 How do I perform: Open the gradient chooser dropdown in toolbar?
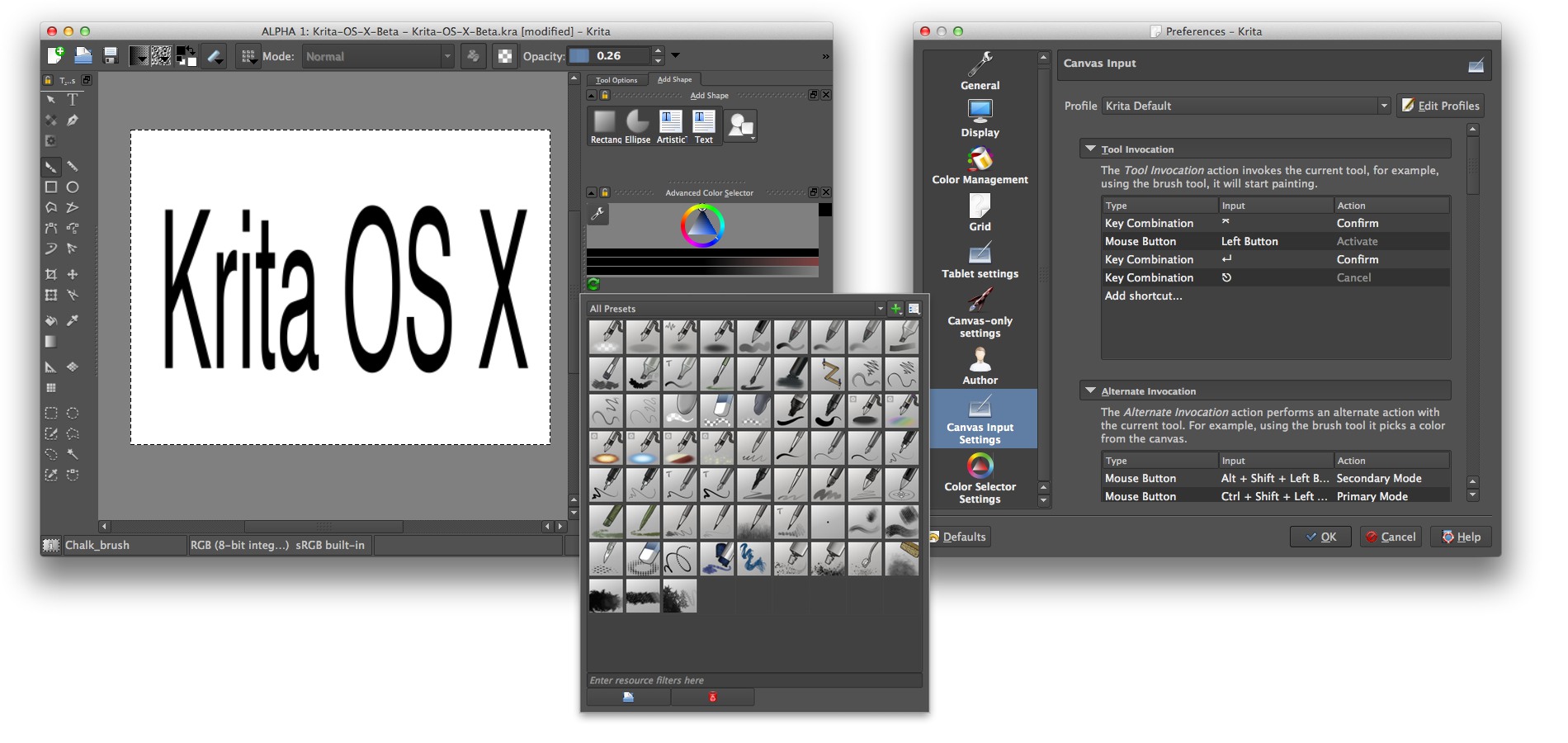[x=139, y=56]
